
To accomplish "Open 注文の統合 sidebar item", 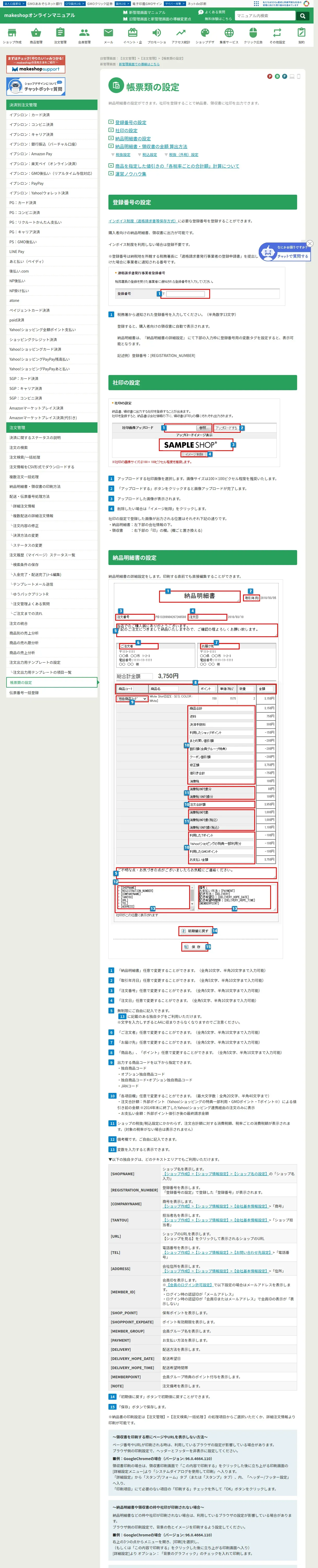I will (x=52, y=623).
